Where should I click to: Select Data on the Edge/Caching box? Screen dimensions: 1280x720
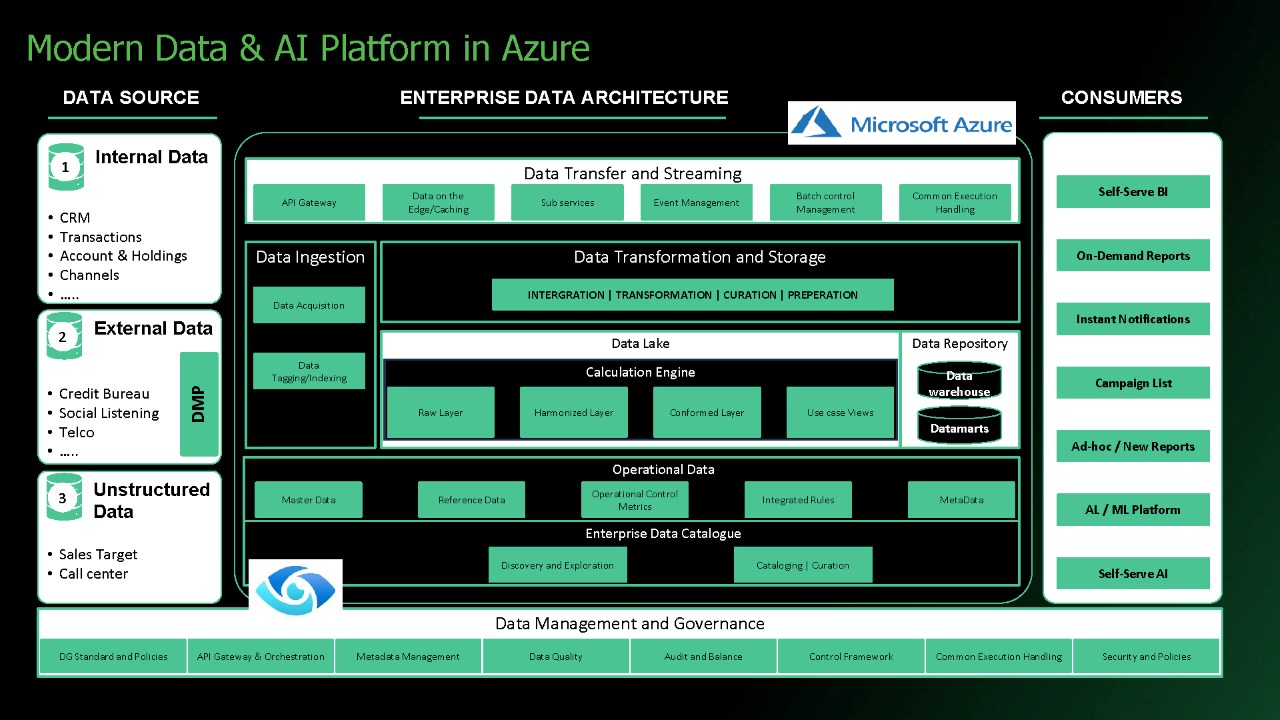click(x=438, y=203)
